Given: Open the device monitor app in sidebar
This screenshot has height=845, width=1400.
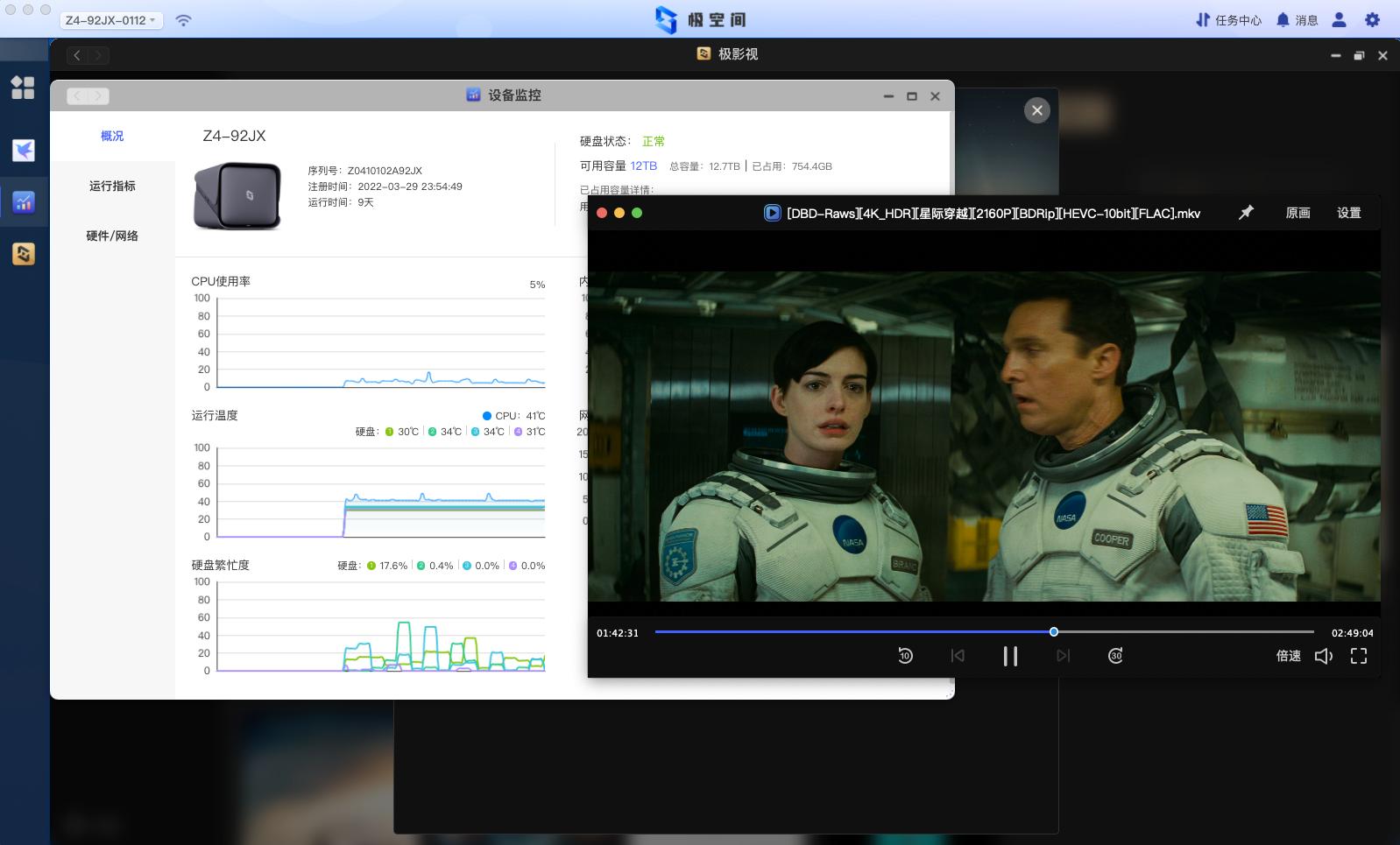Looking at the screenshot, I should [x=24, y=202].
